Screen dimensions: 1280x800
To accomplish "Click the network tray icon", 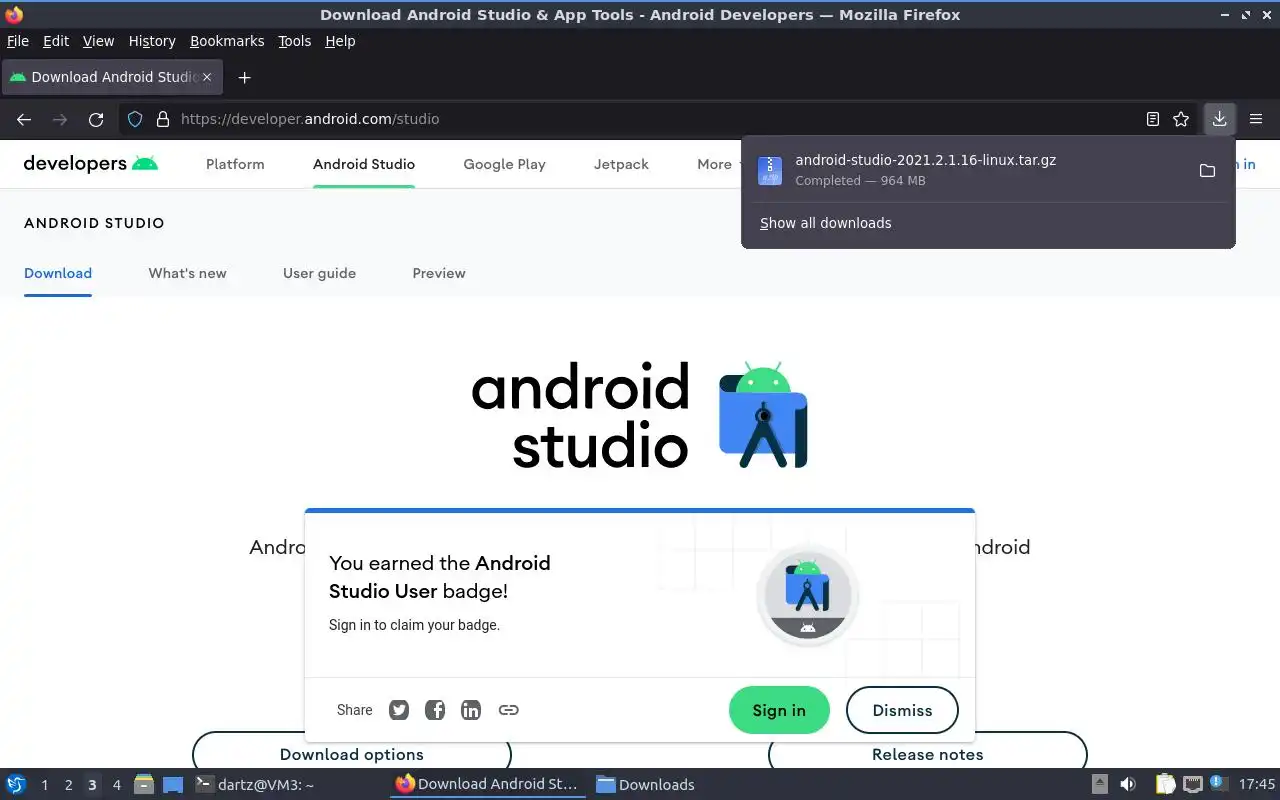I will [1192, 784].
